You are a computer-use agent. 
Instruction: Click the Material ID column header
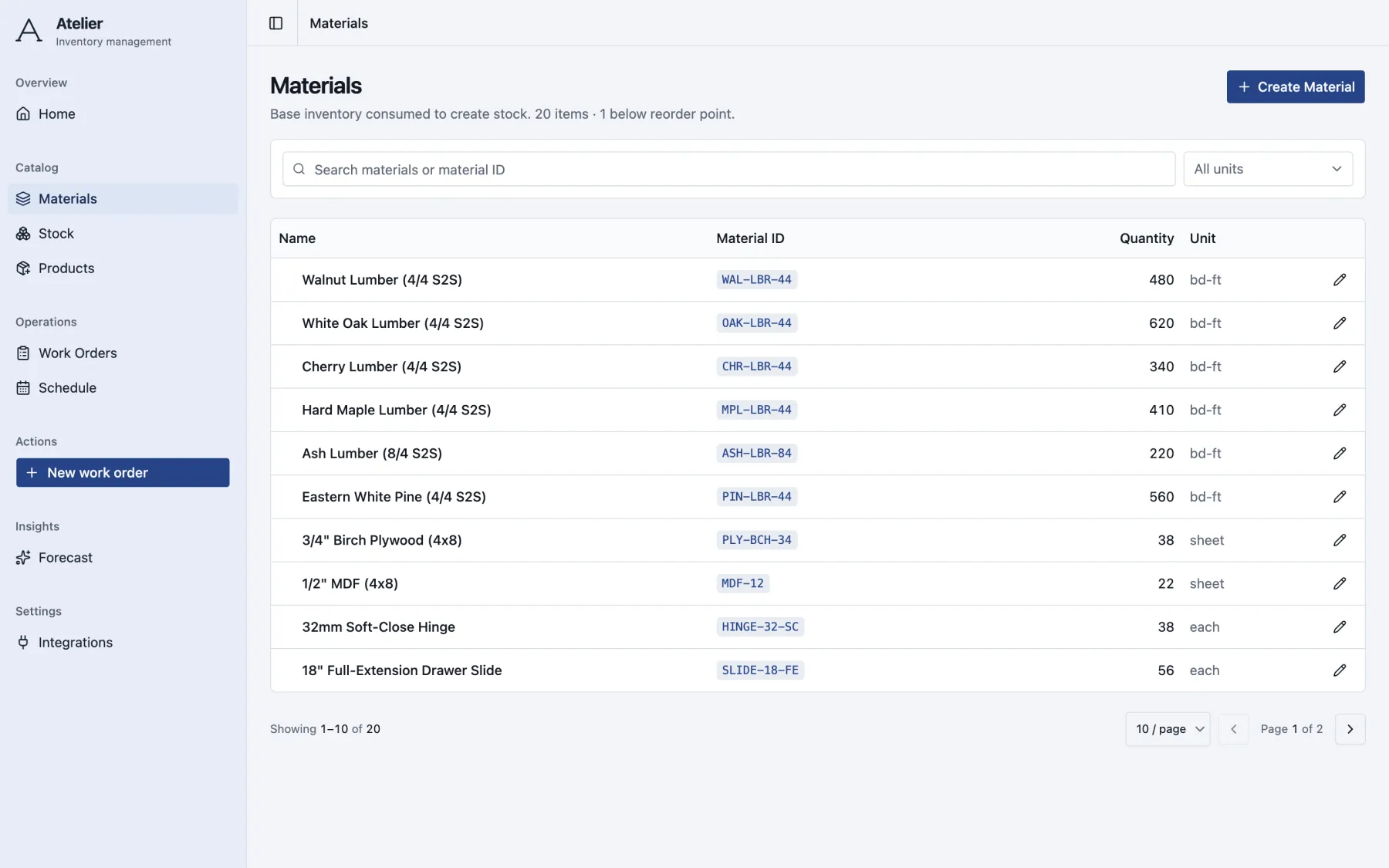(750, 238)
